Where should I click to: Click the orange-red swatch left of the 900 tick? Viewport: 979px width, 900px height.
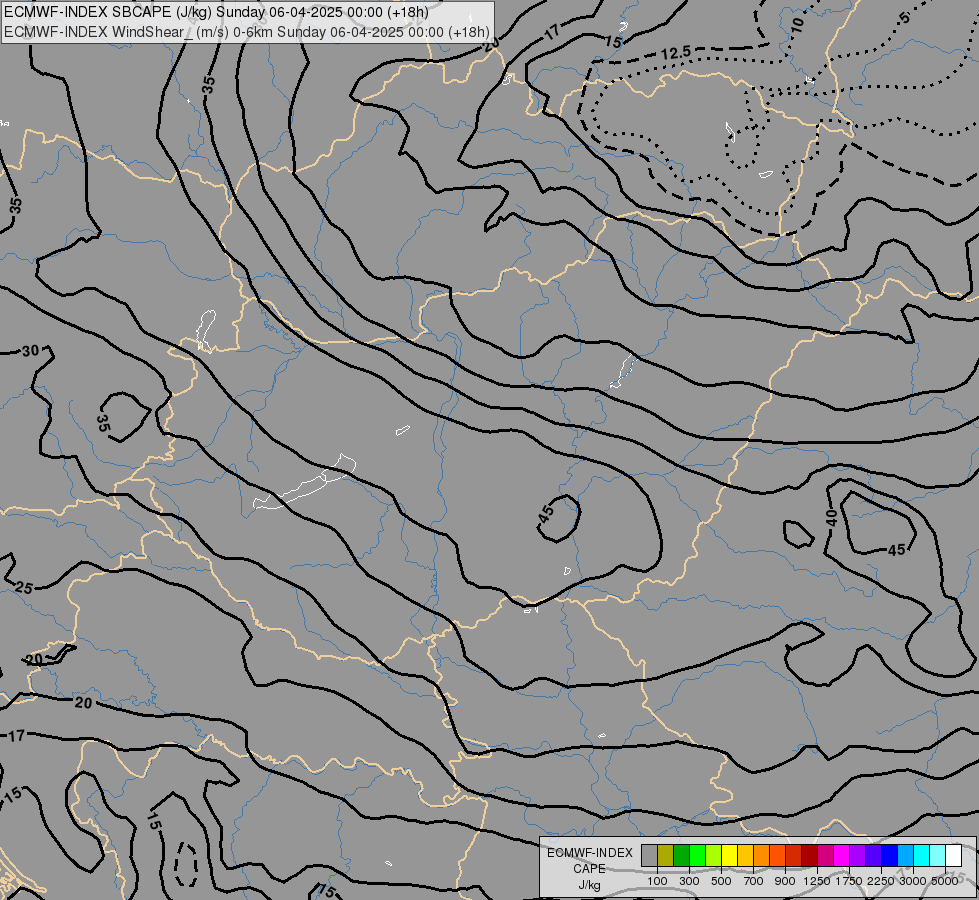click(x=777, y=856)
